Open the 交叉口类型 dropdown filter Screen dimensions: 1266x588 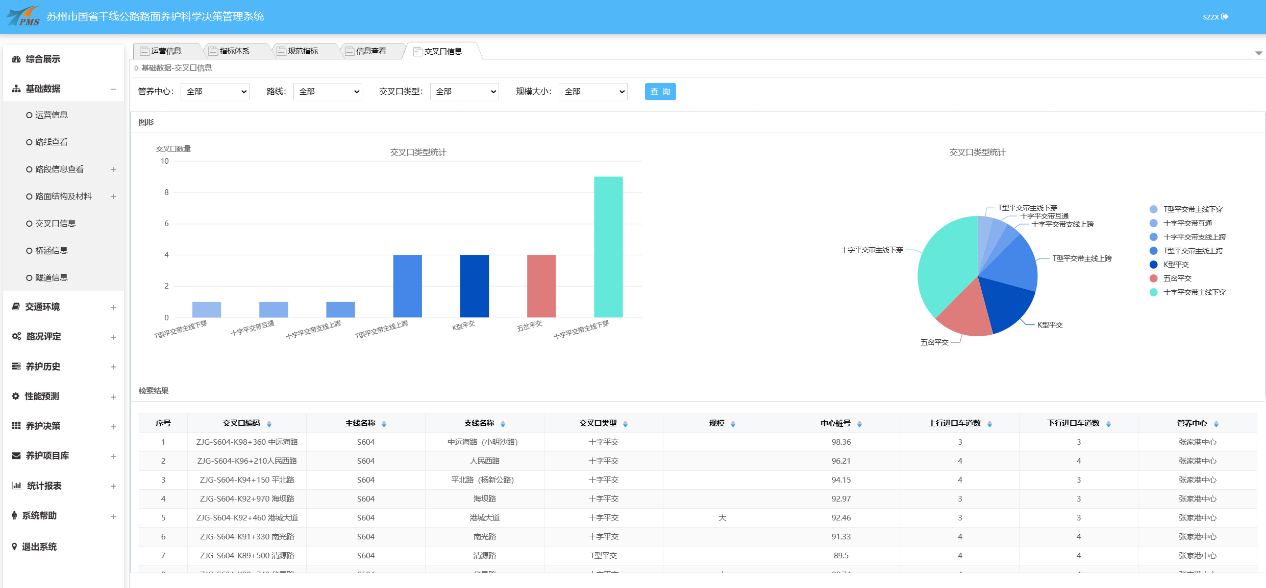pos(465,92)
